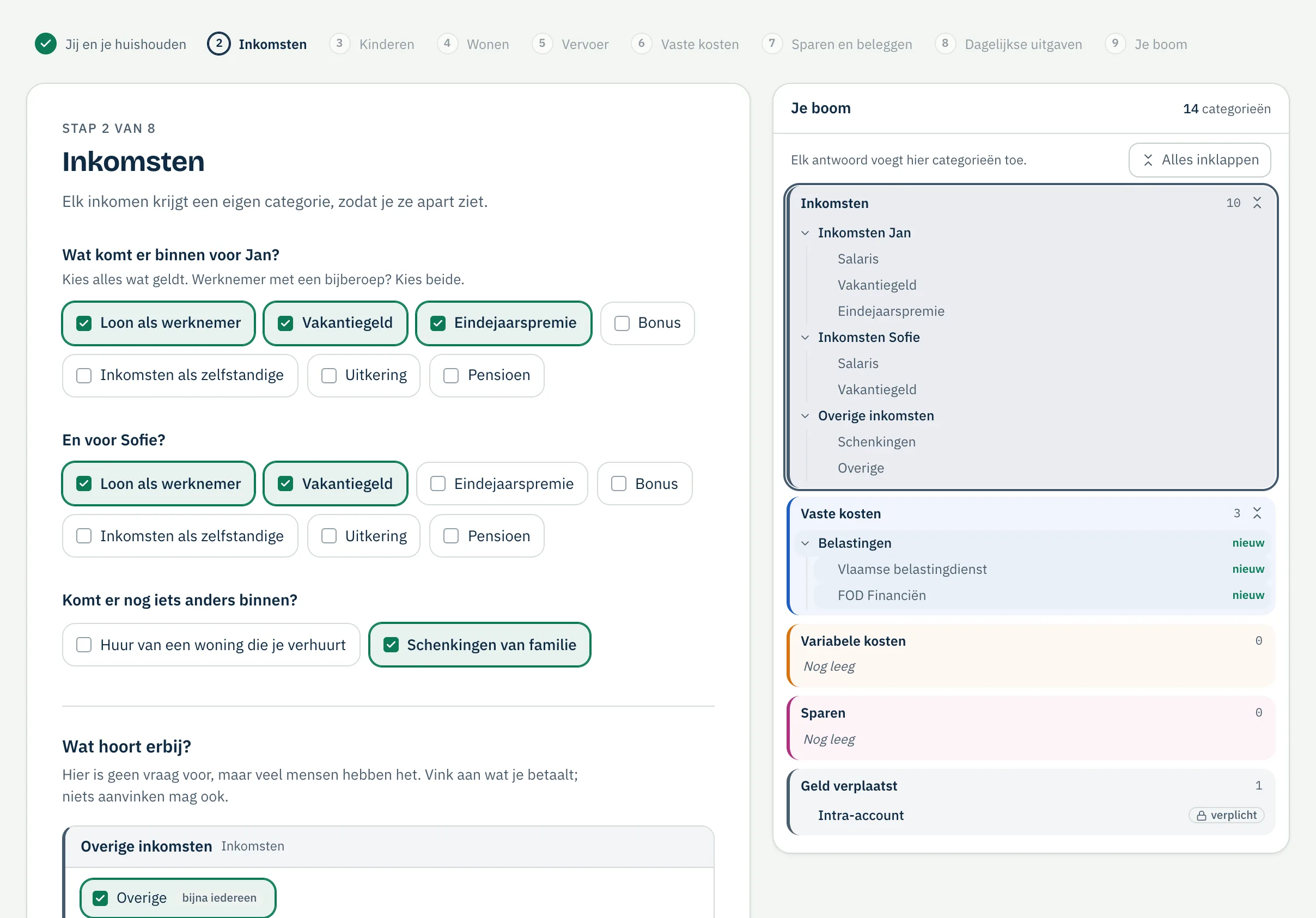The height and width of the screenshot is (918, 1316).
Task: Check Pensioen for Sofie
Action: click(x=486, y=536)
